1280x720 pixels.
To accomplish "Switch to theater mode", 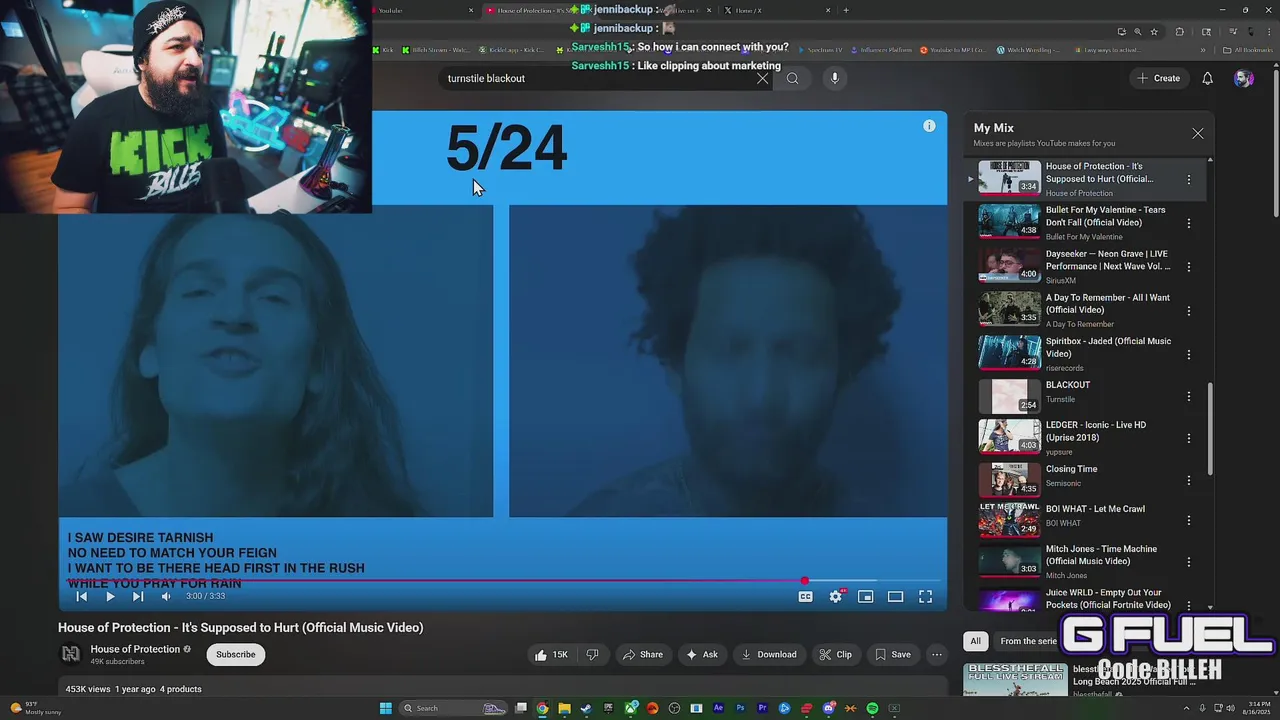I will coord(896,596).
